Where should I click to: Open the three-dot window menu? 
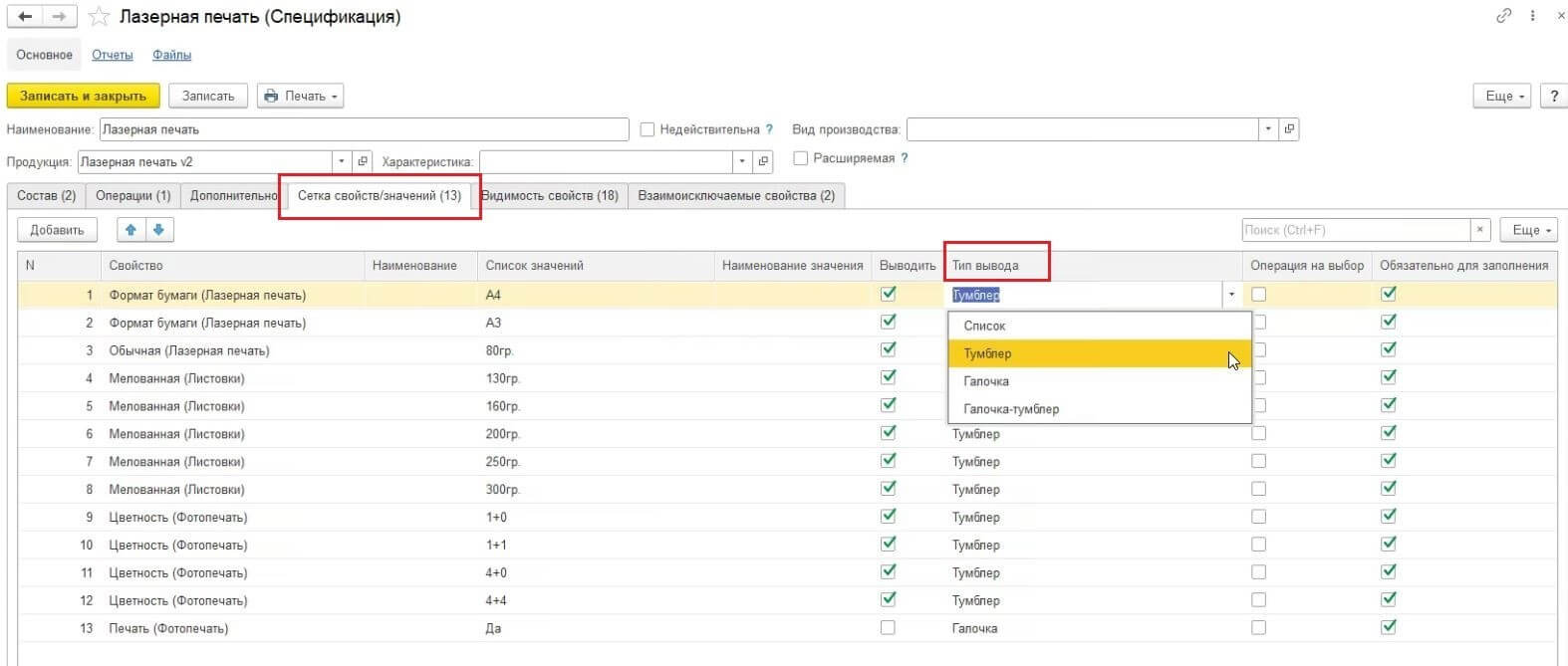[1532, 16]
